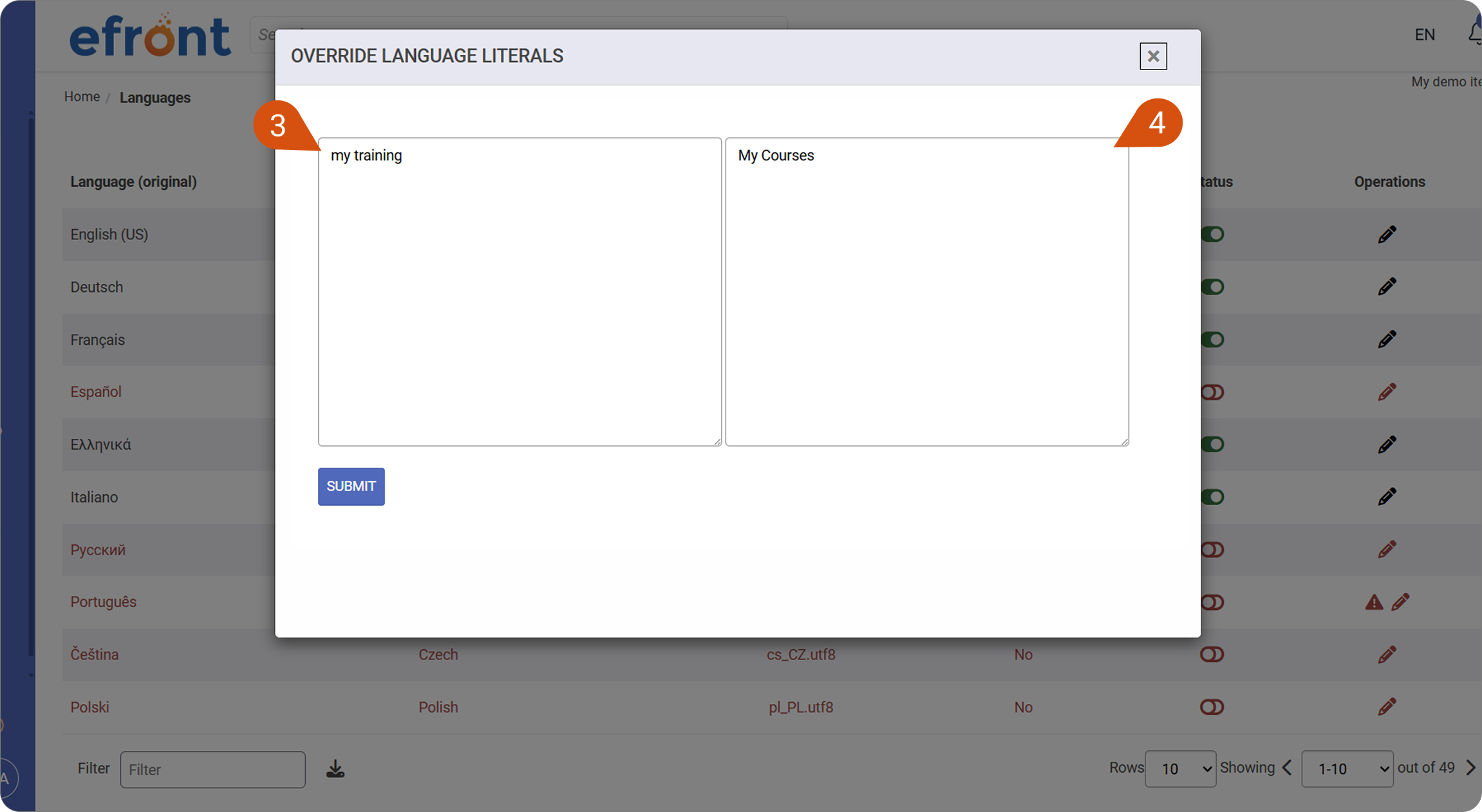Edit Deutsch language pencil icon
1482x812 pixels.
pyautogui.click(x=1387, y=287)
